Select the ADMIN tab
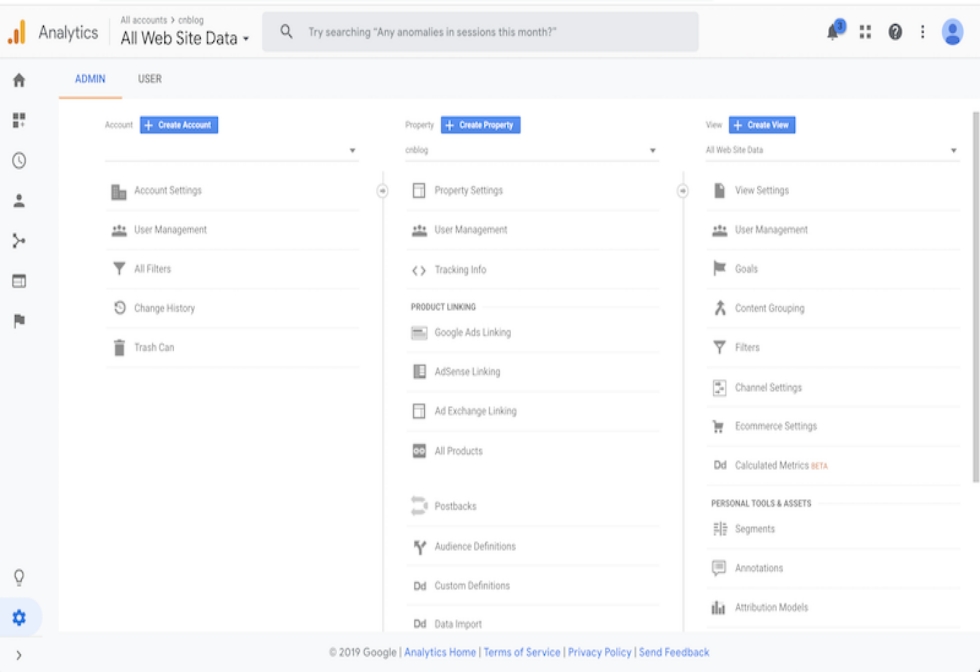The image size is (980, 672). (x=90, y=79)
